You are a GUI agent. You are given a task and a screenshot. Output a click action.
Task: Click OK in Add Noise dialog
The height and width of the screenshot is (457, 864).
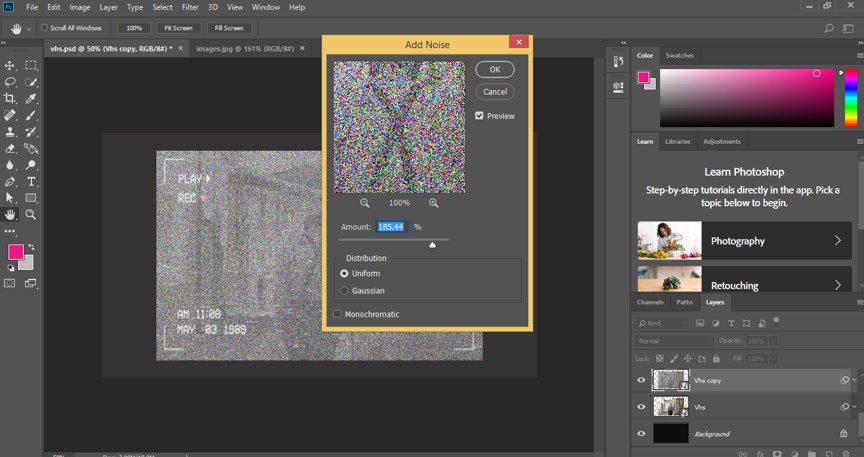pyautogui.click(x=494, y=70)
